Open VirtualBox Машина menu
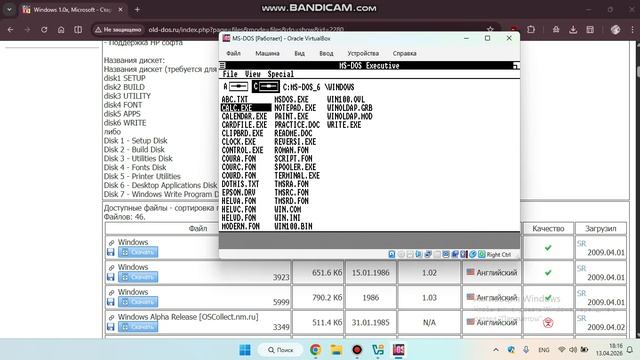The height and width of the screenshot is (360, 640). [267, 53]
